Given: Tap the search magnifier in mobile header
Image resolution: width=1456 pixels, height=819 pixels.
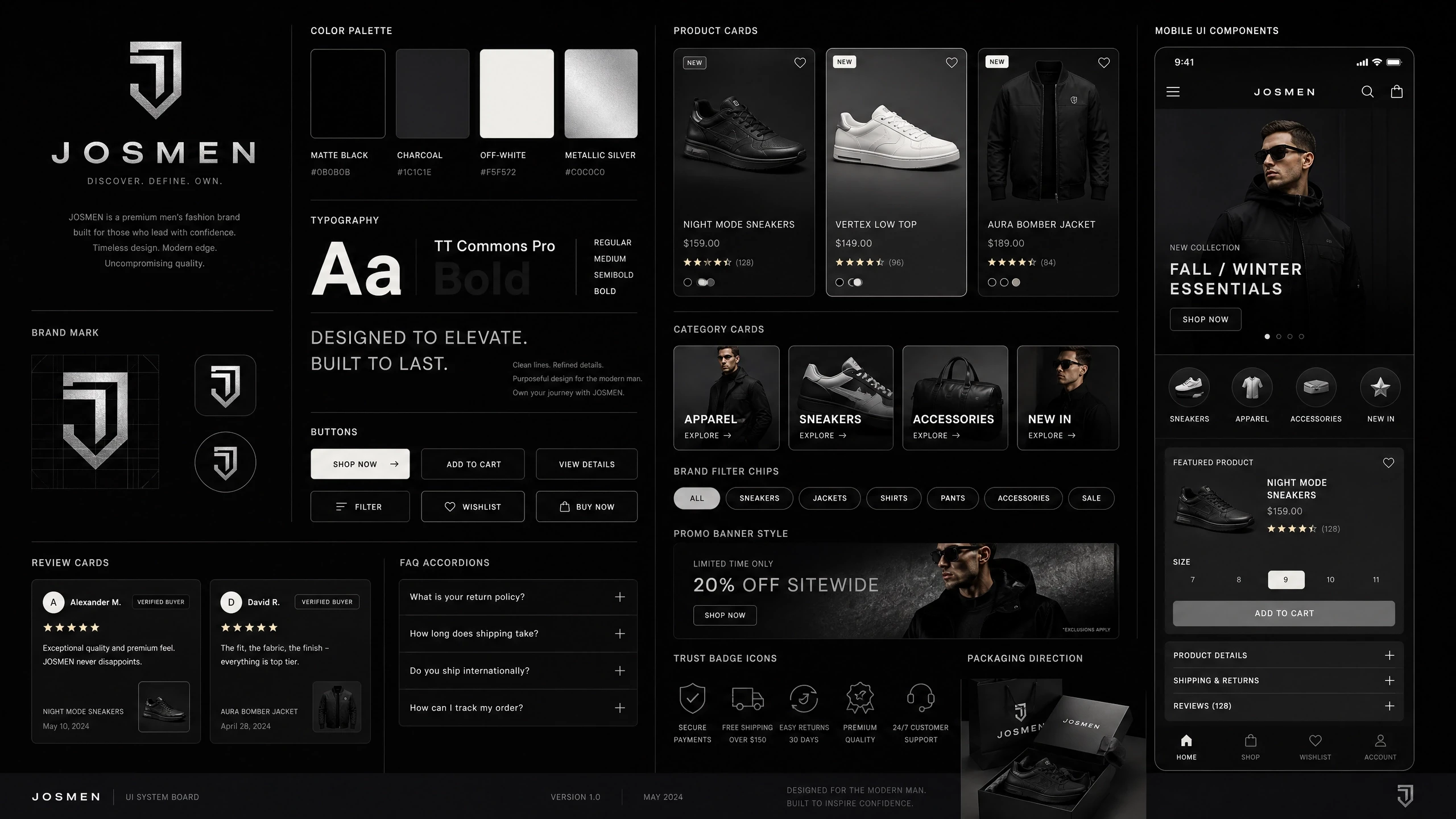Looking at the screenshot, I should 1367,92.
